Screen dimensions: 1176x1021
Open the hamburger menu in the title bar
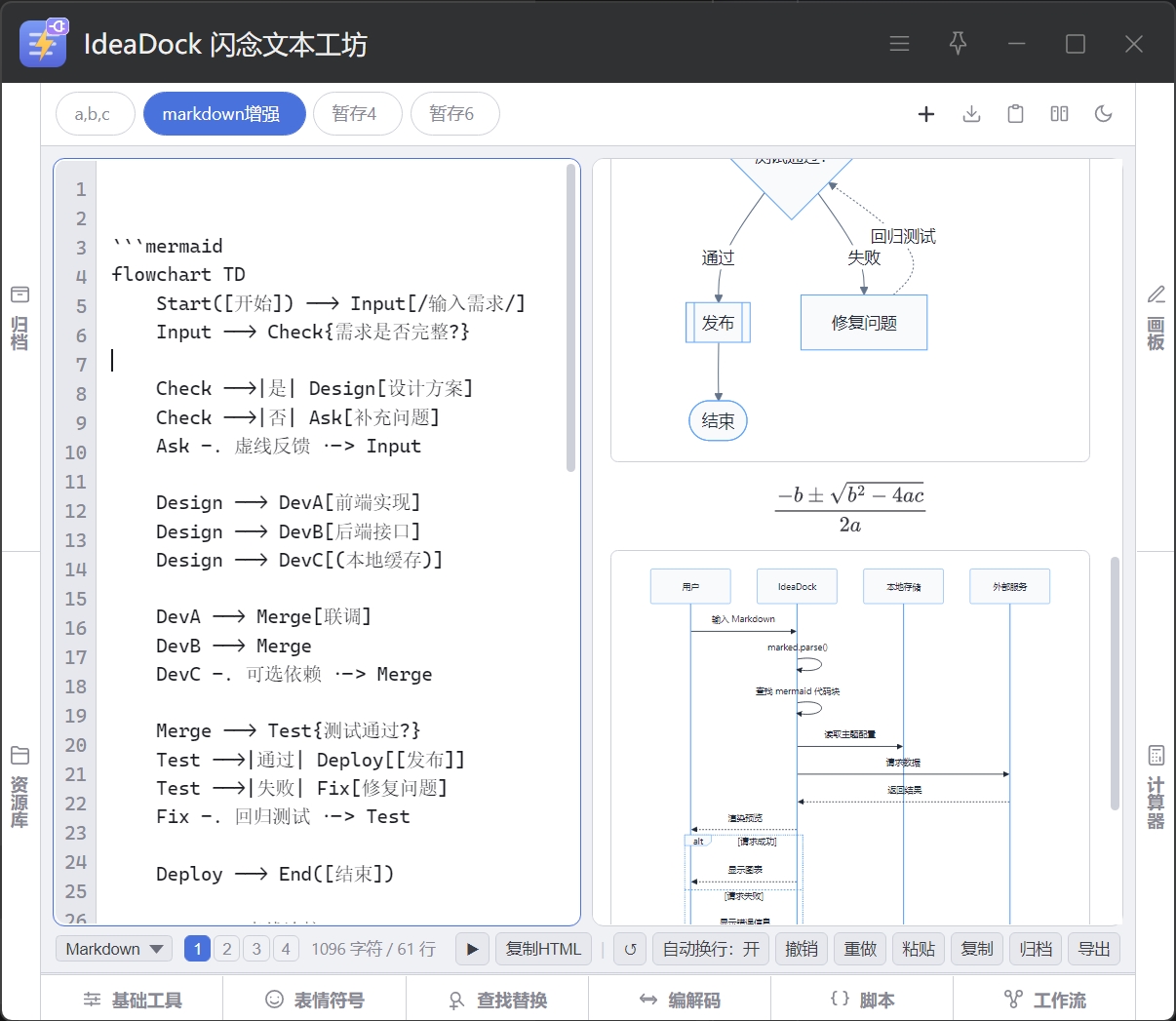coord(899,44)
